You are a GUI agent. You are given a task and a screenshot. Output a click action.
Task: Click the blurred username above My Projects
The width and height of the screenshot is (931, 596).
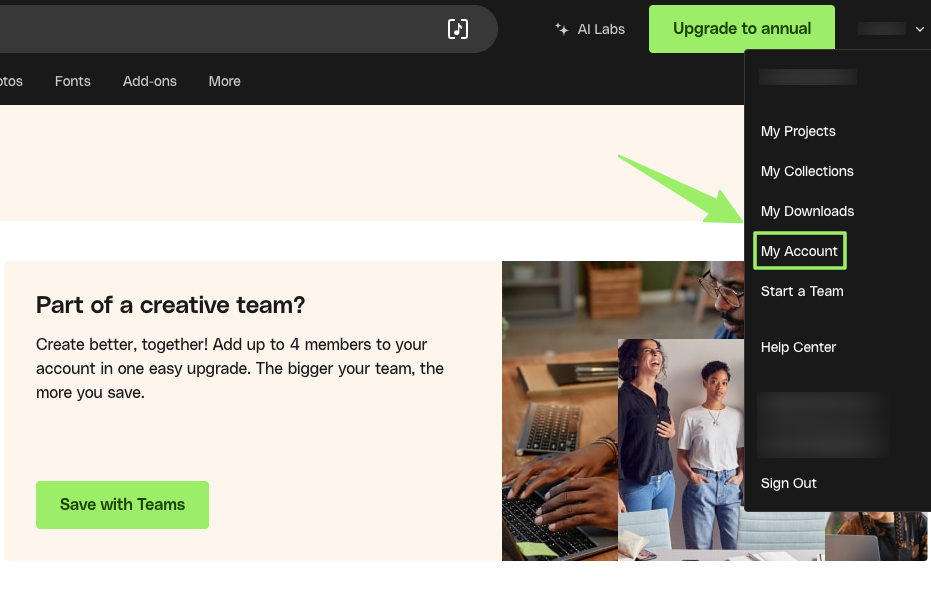(807, 77)
